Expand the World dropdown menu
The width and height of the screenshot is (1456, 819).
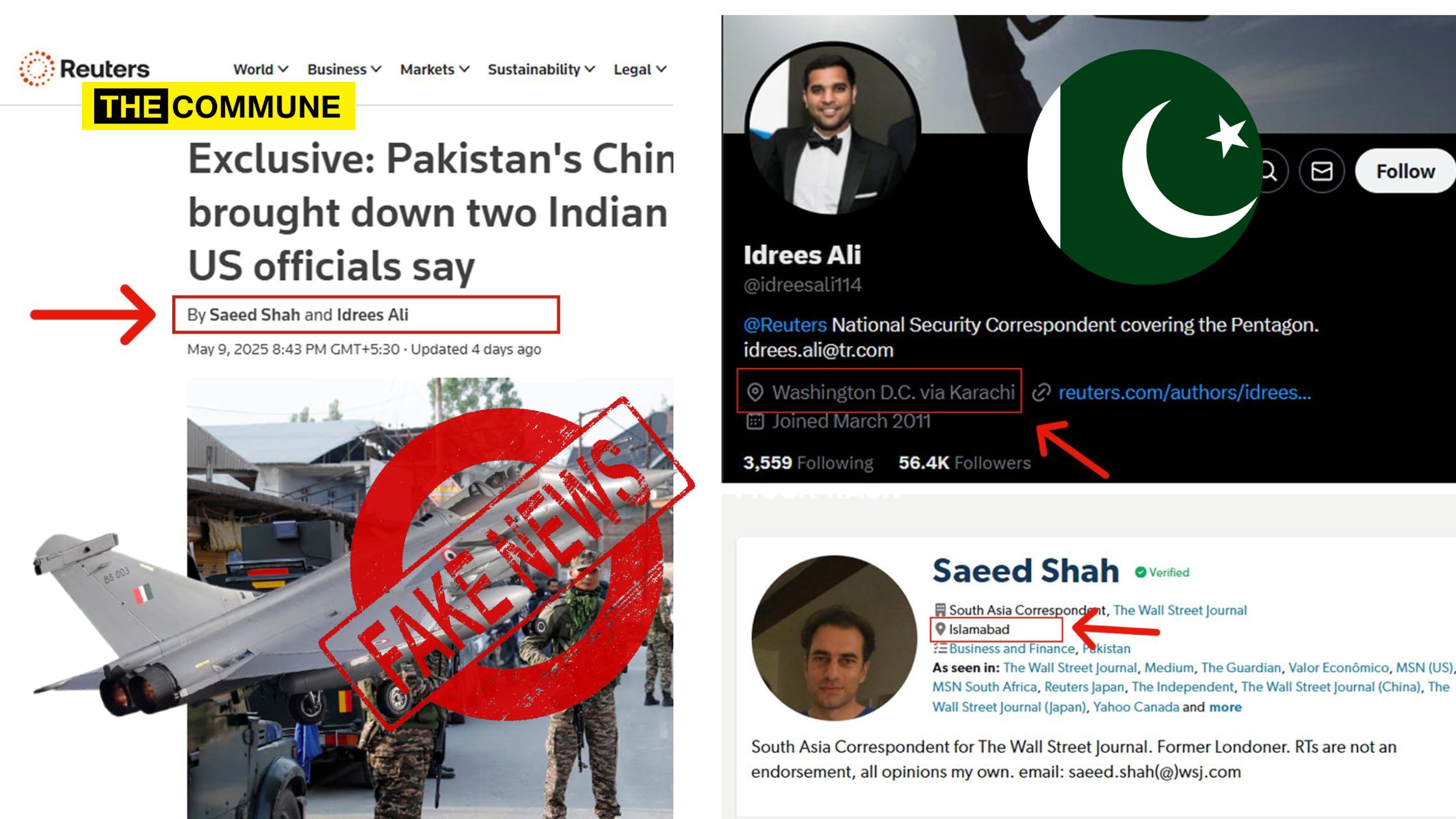click(x=261, y=69)
